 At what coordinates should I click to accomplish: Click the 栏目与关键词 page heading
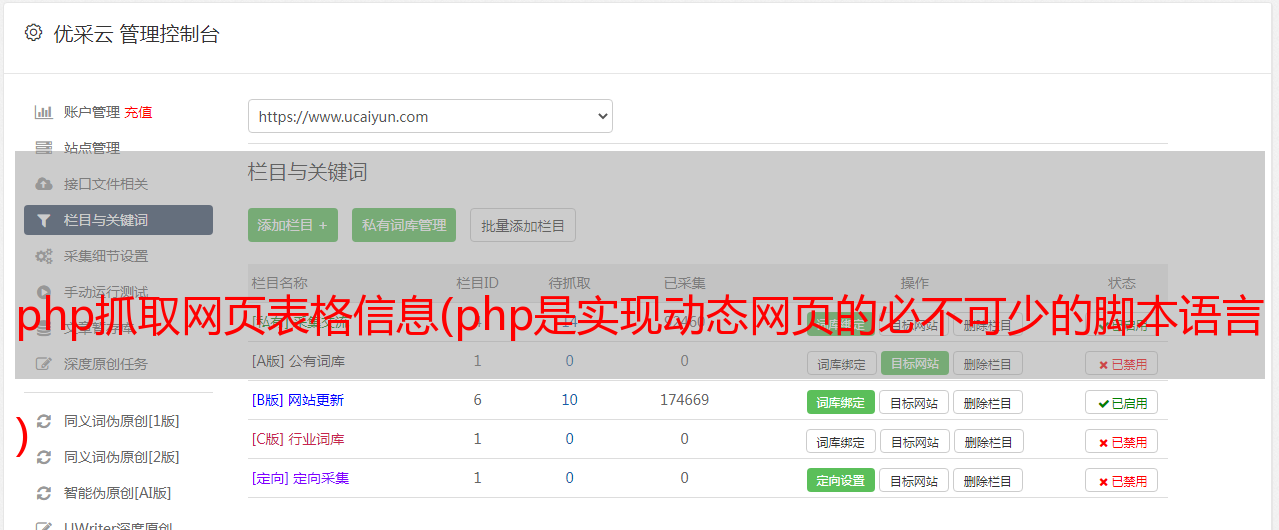click(308, 172)
